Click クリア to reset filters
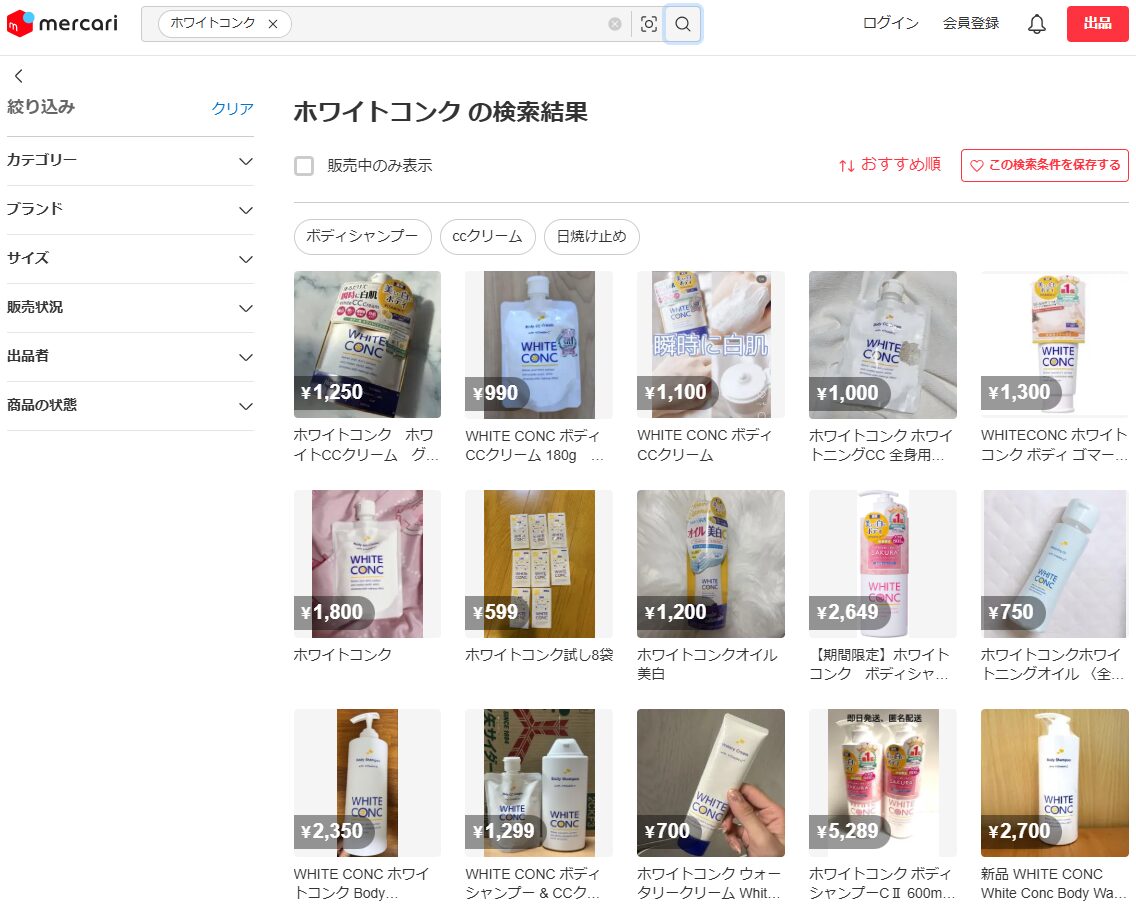This screenshot has width=1136, height=916. click(x=232, y=108)
